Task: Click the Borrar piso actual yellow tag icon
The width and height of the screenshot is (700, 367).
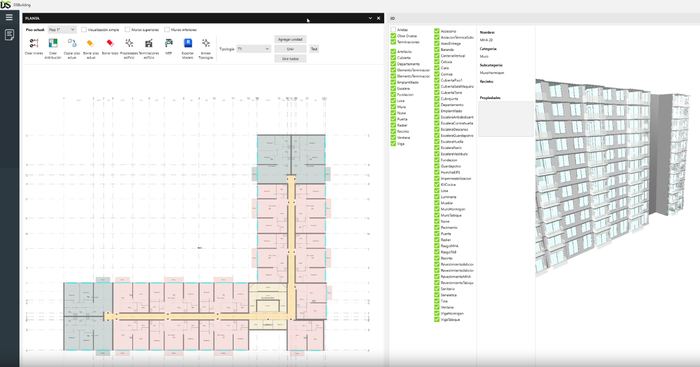Action: click(90, 43)
